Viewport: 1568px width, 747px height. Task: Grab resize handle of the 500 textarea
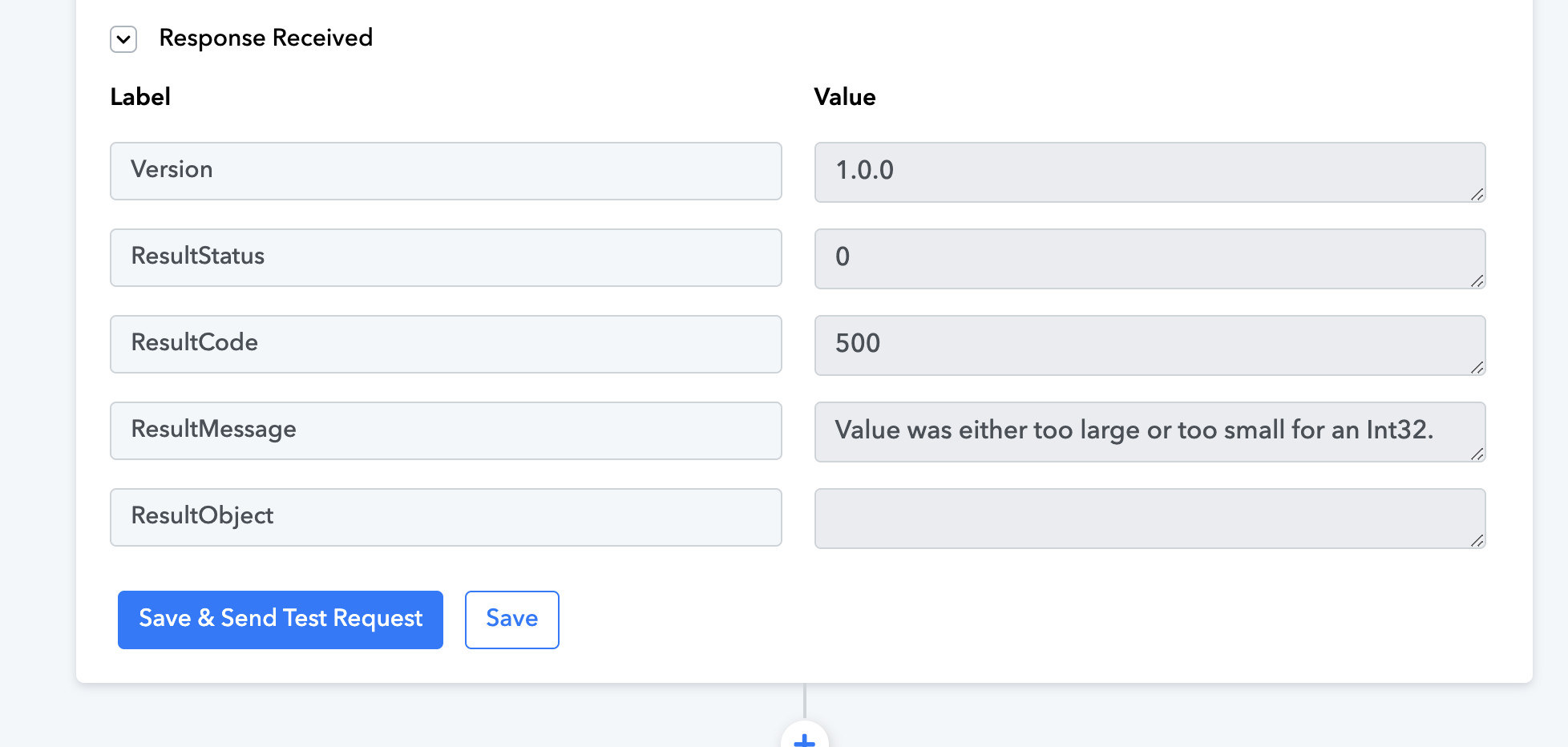click(x=1477, y=367)
